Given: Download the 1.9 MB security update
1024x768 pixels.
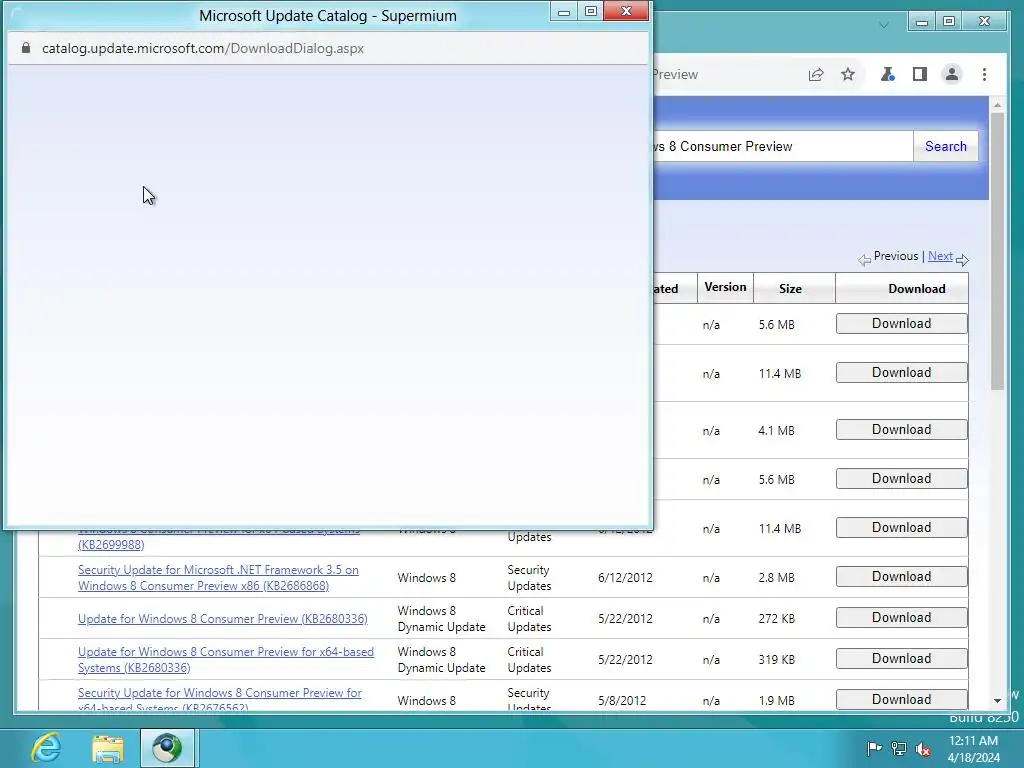Looking at the screenshot, I should tap(901, 699).
